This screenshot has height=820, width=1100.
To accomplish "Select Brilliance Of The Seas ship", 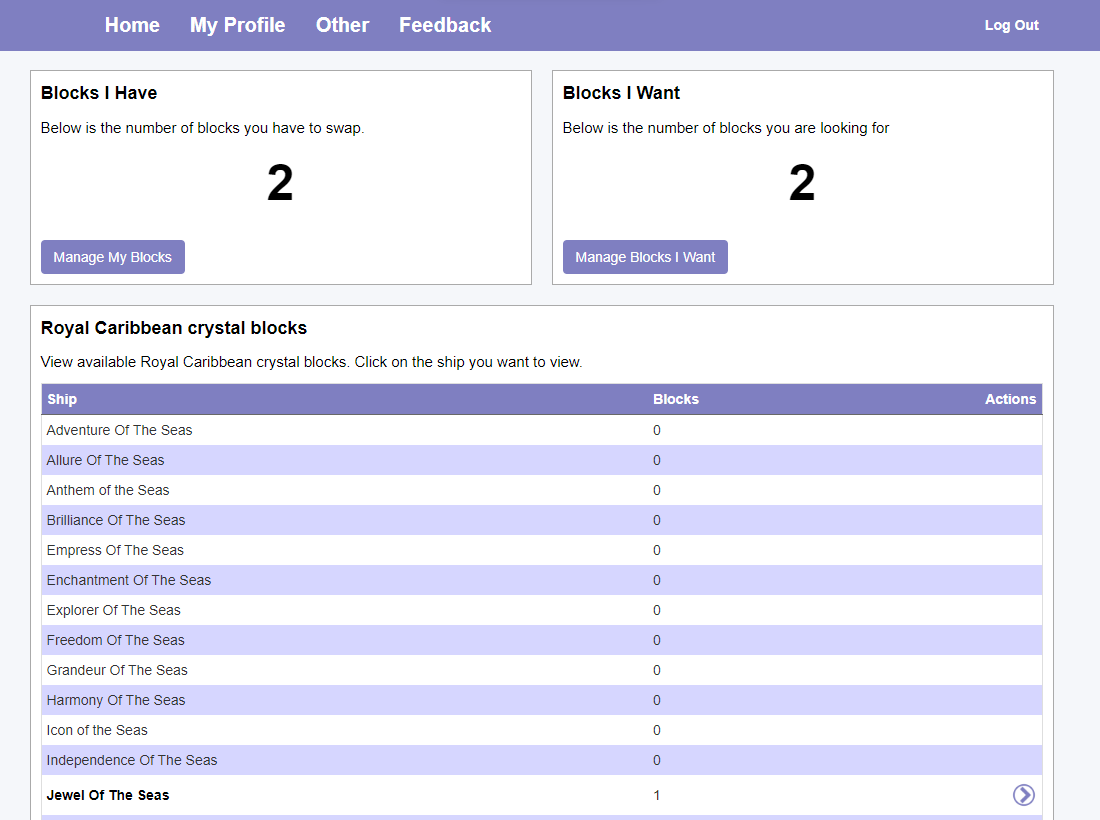I will point(116,520).
